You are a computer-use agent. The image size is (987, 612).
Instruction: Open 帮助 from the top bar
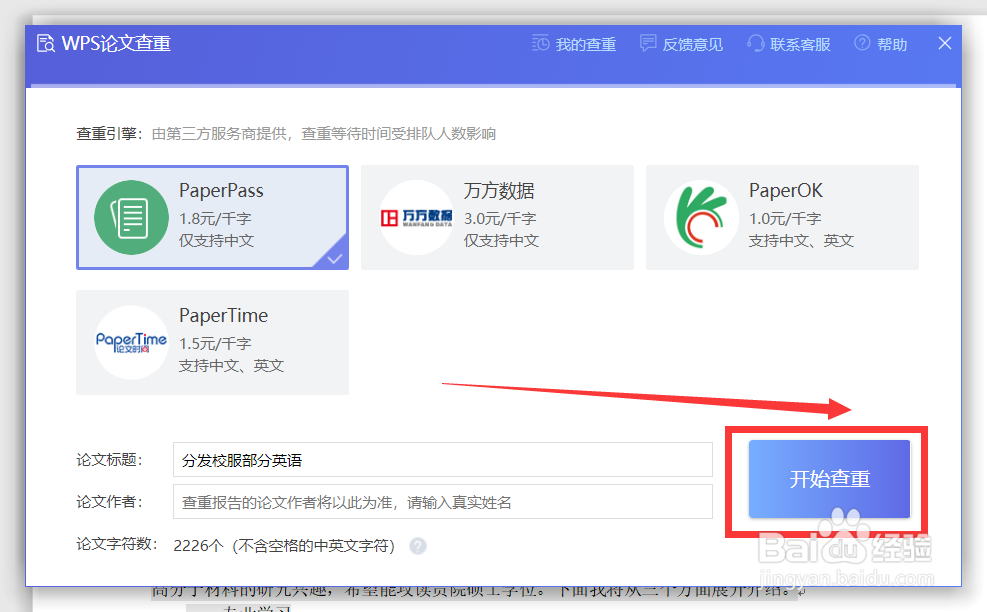click(889, 44)
